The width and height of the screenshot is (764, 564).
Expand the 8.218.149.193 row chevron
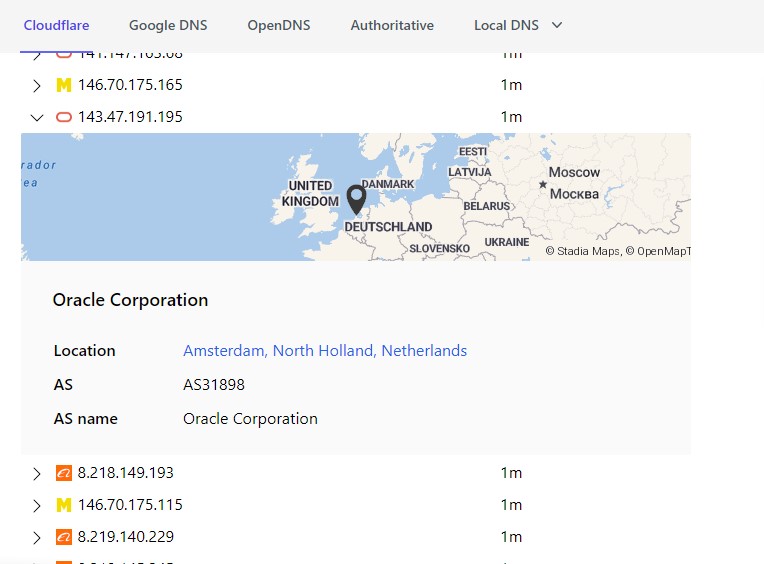(37, 473)
